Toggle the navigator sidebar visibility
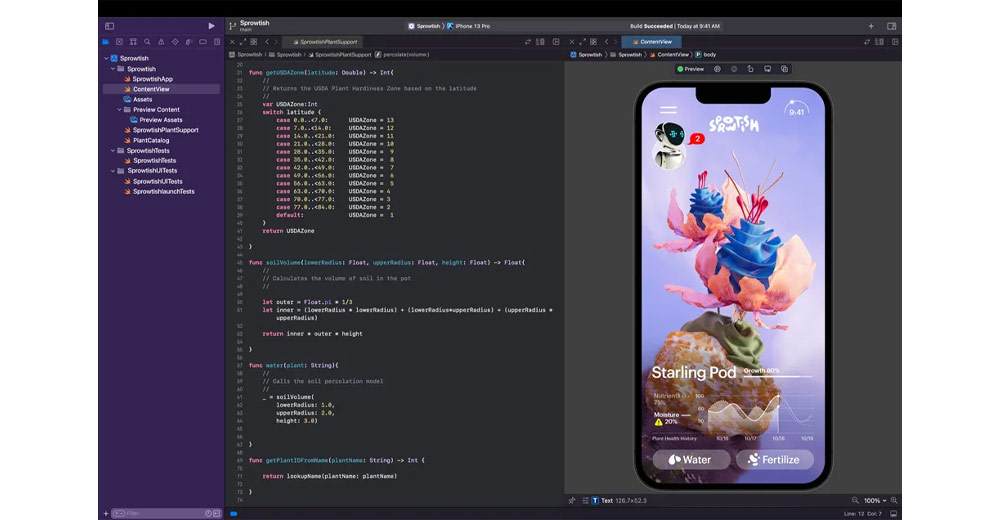The width and height of the screenshot is (1000, 520). (x=109, y=26)
